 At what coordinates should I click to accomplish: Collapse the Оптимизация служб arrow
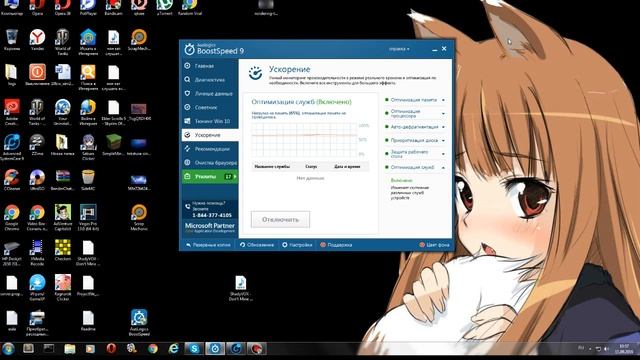(443, 167)
